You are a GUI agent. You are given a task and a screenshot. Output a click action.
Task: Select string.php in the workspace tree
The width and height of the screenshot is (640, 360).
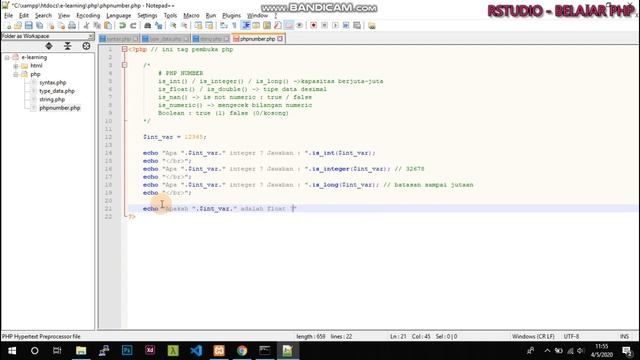(x=52, y=100)
